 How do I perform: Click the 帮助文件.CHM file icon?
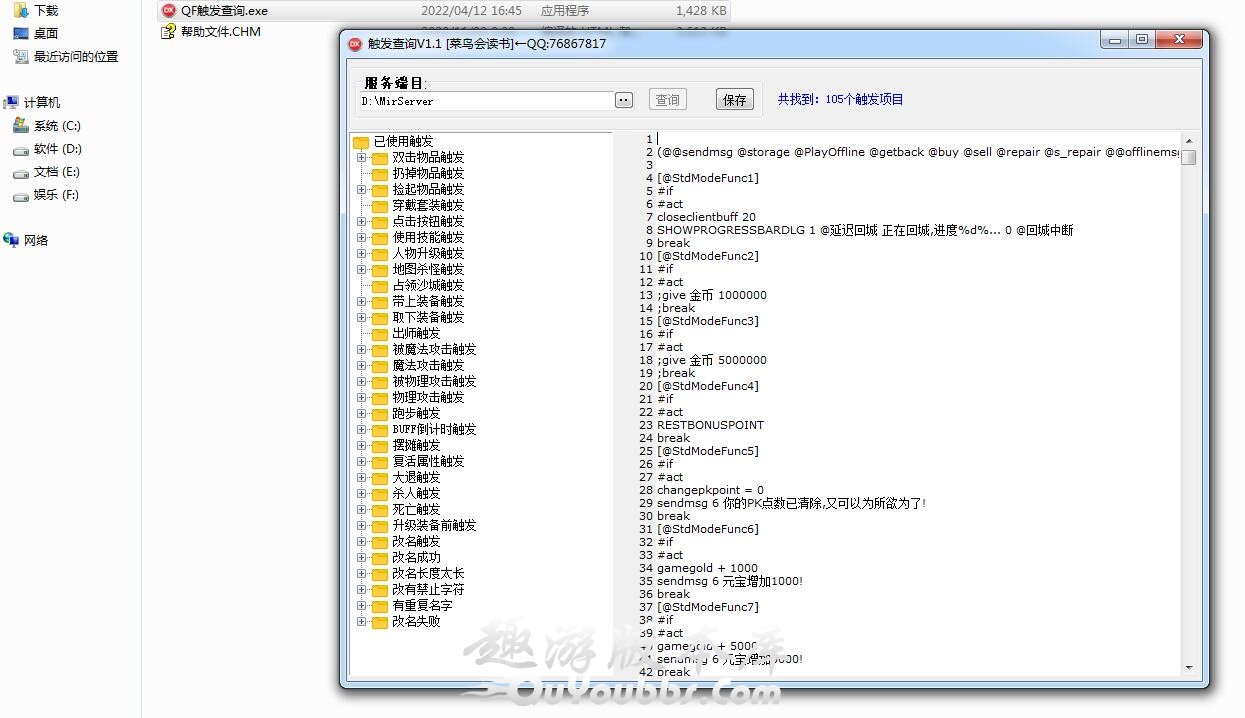tap(168, 32)
